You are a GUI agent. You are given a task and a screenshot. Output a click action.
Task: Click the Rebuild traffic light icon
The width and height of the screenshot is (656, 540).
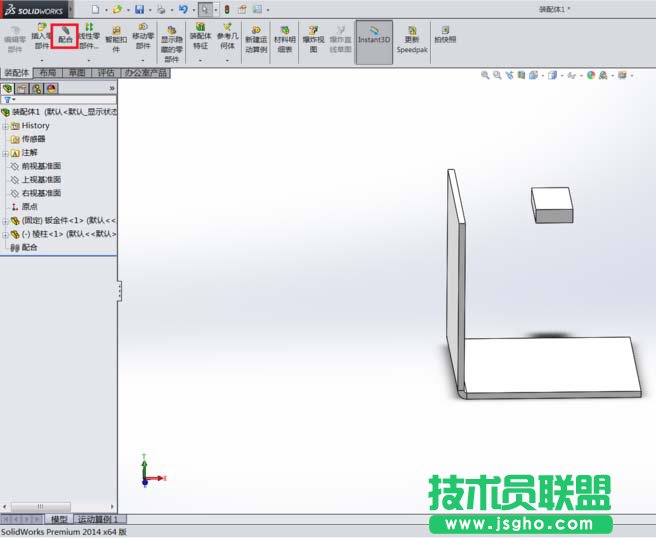pos(227,9)
